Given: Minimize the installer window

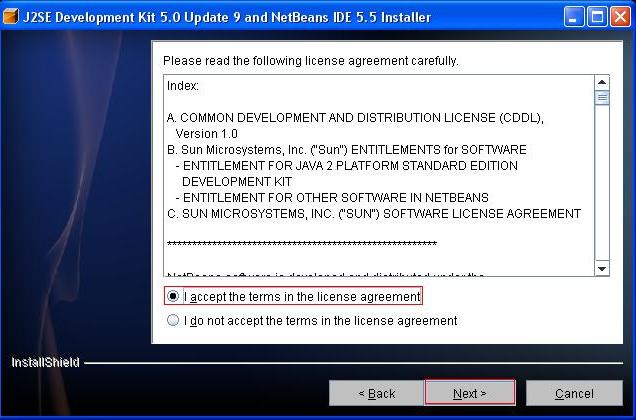Looking at the screenshot, I should [x=574, y=17].
